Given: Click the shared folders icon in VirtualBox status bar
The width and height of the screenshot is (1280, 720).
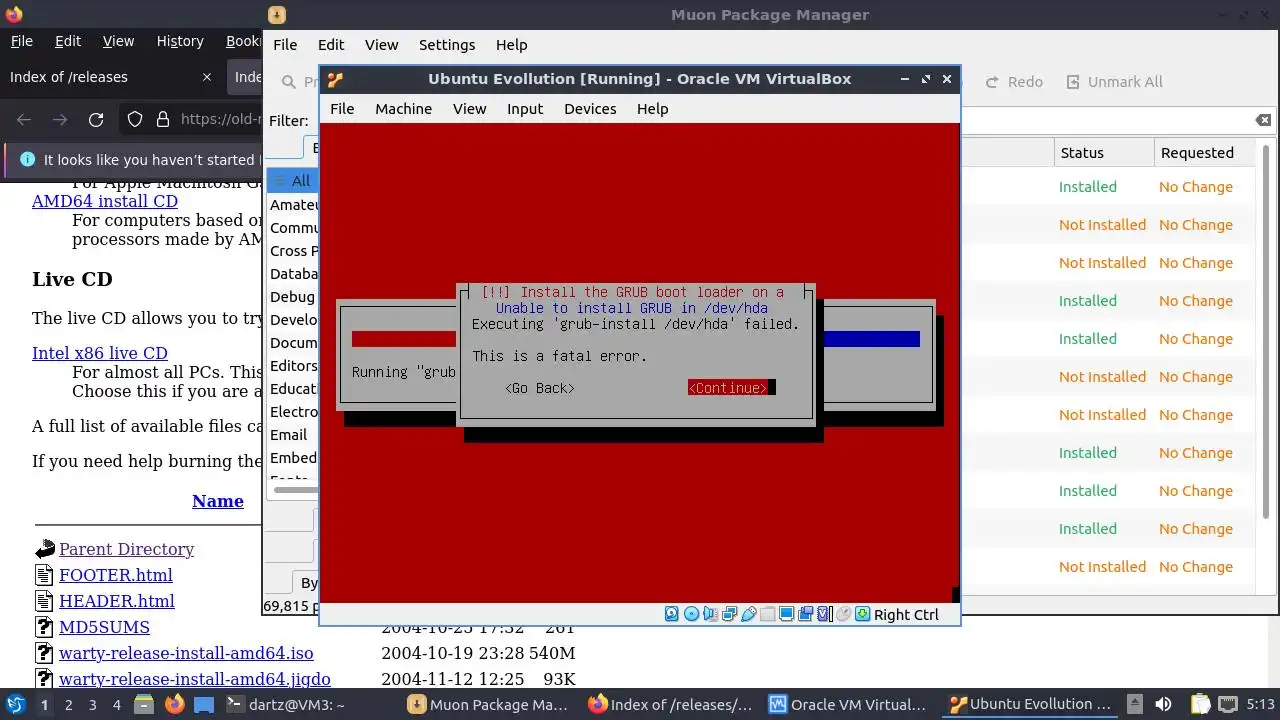Looking at the screenshot, I should [768, 614].
